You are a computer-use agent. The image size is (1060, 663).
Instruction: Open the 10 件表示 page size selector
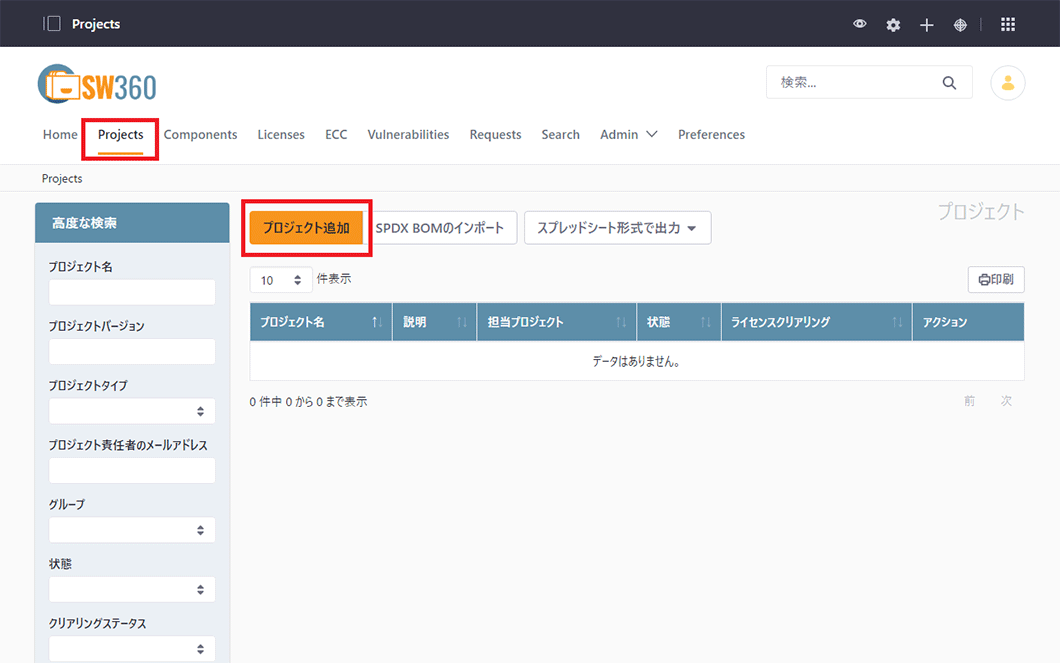pos(280,280)
